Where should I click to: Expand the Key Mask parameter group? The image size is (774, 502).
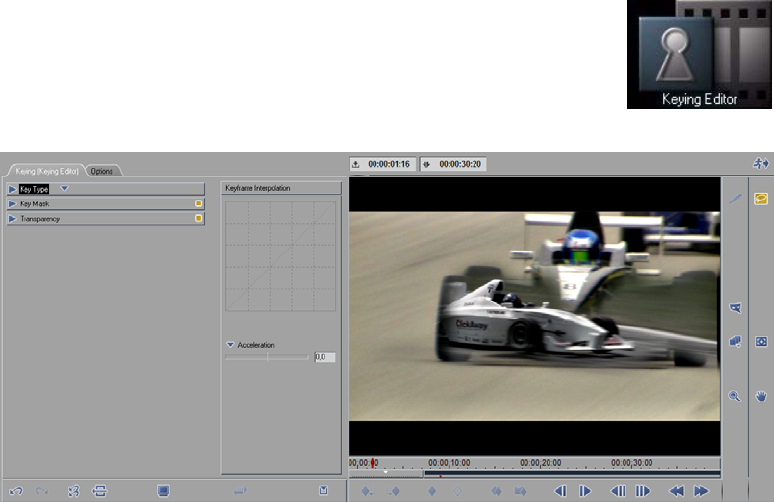coord(12,203)
